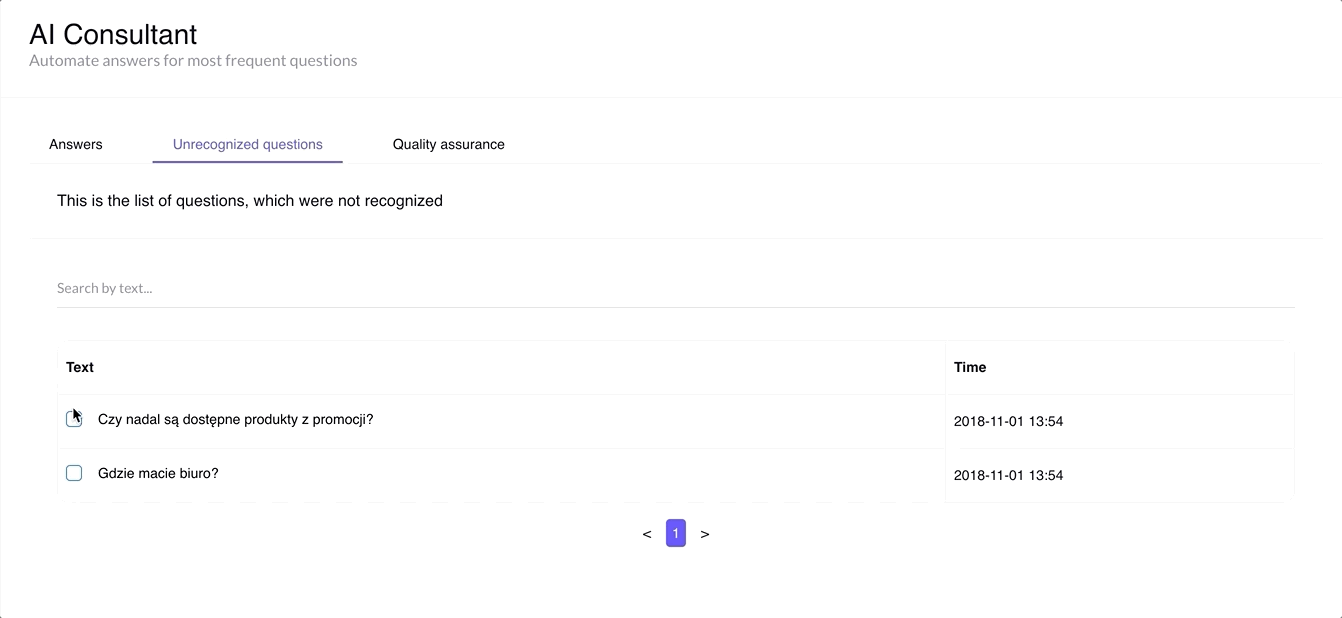This screenshot has height=618, width=1342.
Task: Click the Time column header
Action: click(x=970, y=367)
